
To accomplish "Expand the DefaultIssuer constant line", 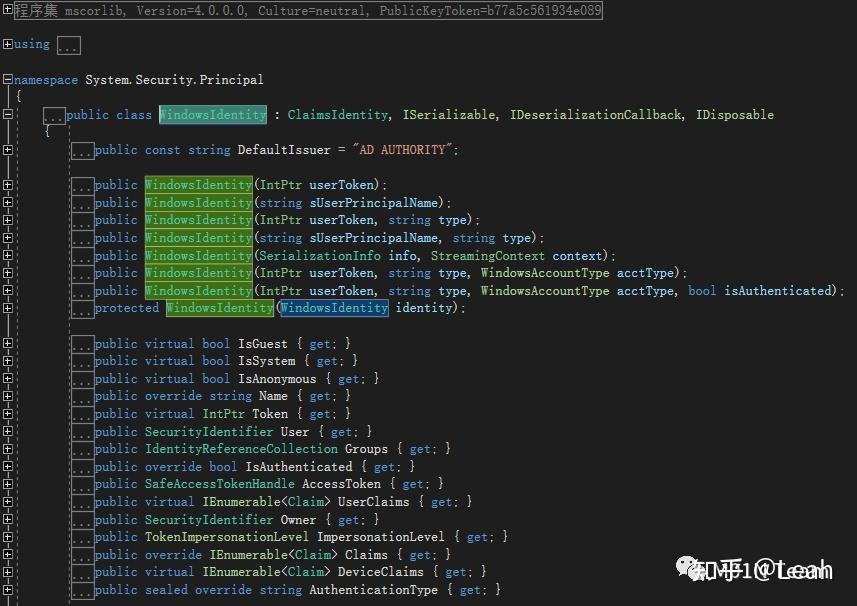I will (7, 149).
